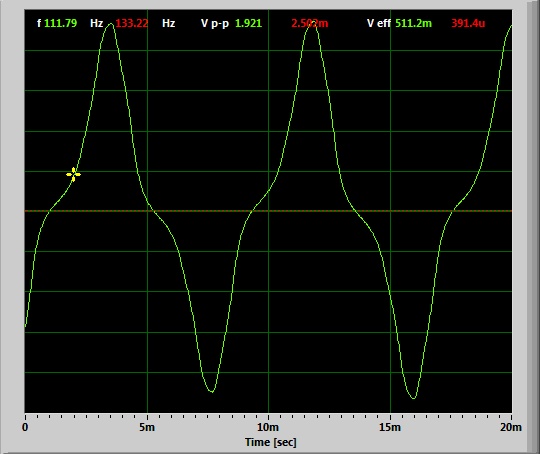Select the green 511.2m V eff value
This screenshot has height=454, width=540.
(x=413, y=23)
